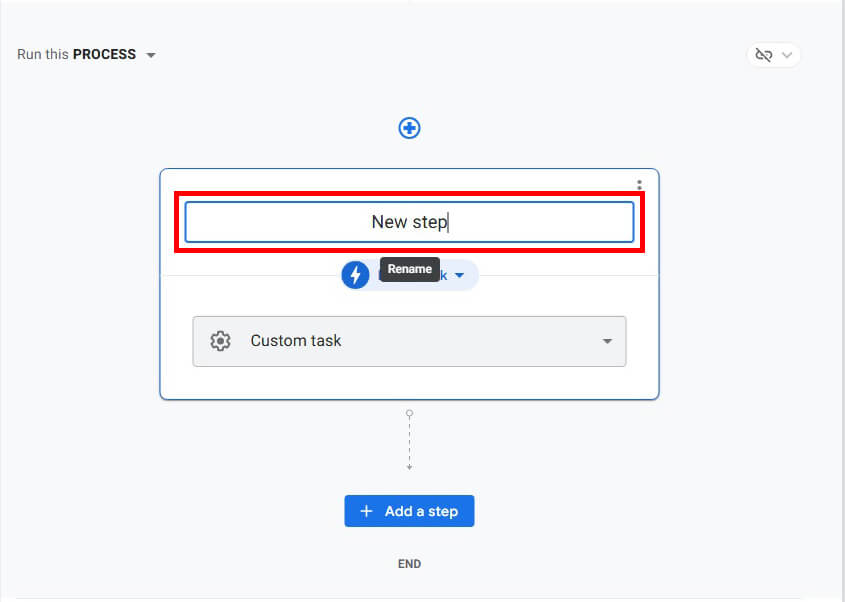845x602 pixels.
Task: Open the Custom task dropdown arrow
Action: tap(607, 342)
